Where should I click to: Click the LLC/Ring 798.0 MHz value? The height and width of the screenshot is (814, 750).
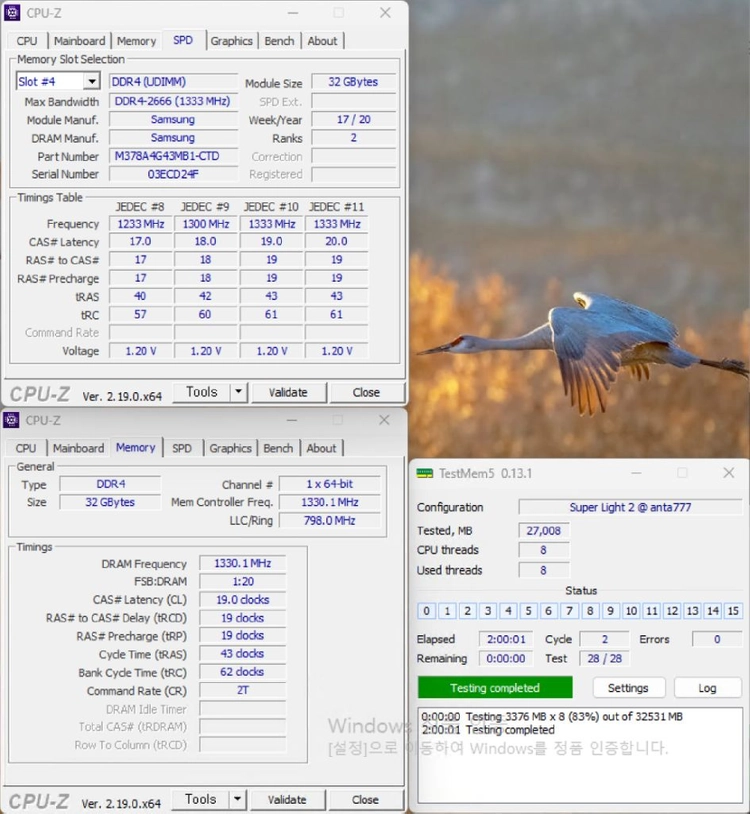[330, 520]
